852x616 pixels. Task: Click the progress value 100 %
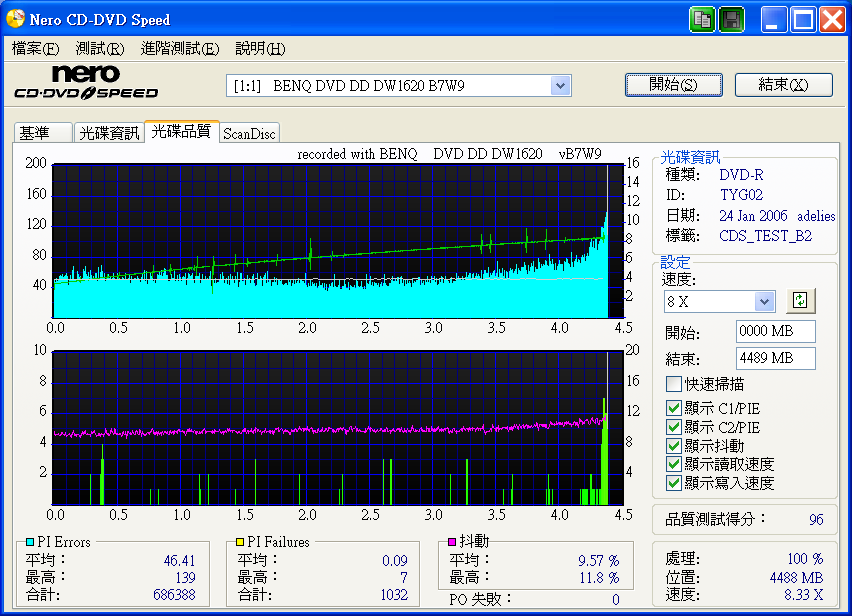pyautogui.click(x=805, y=559)
